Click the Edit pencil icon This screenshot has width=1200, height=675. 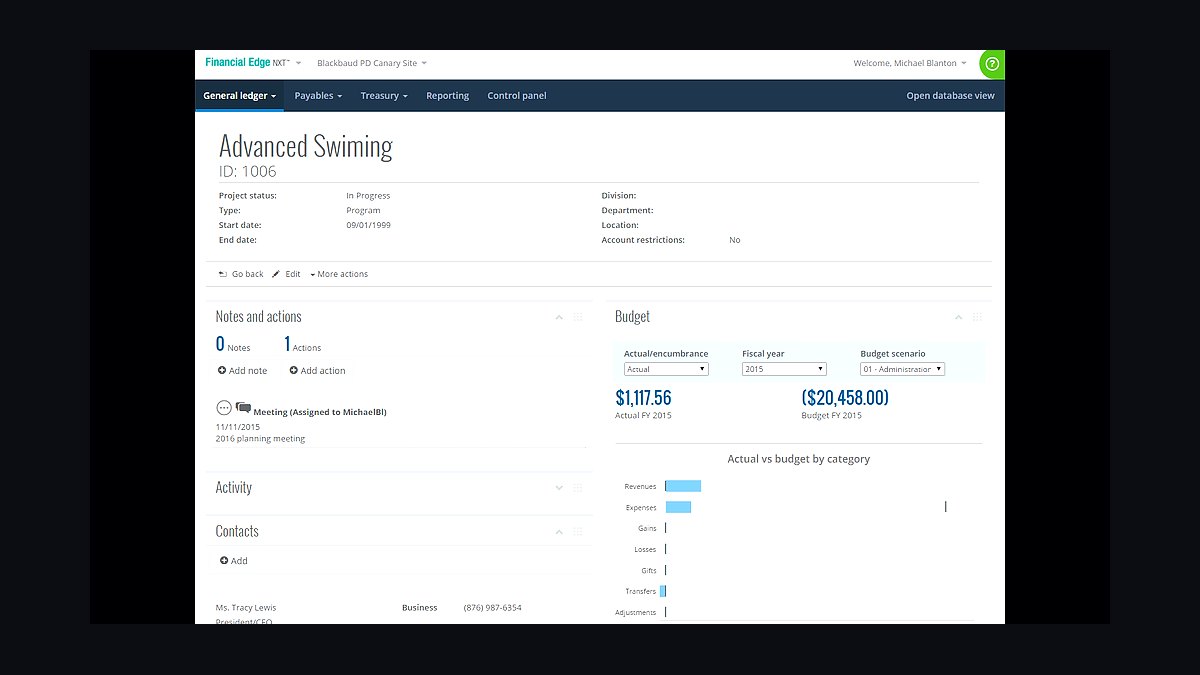click(276, 274)
